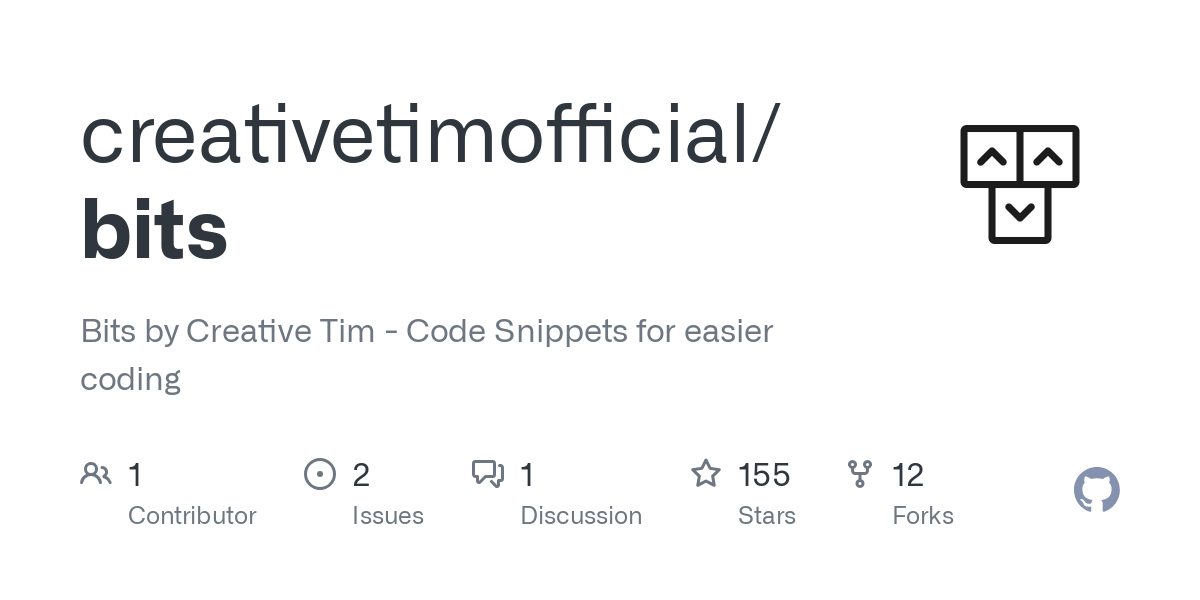
Task: Click the Issues circle-dot icon
Action: [x=319, y=474]
